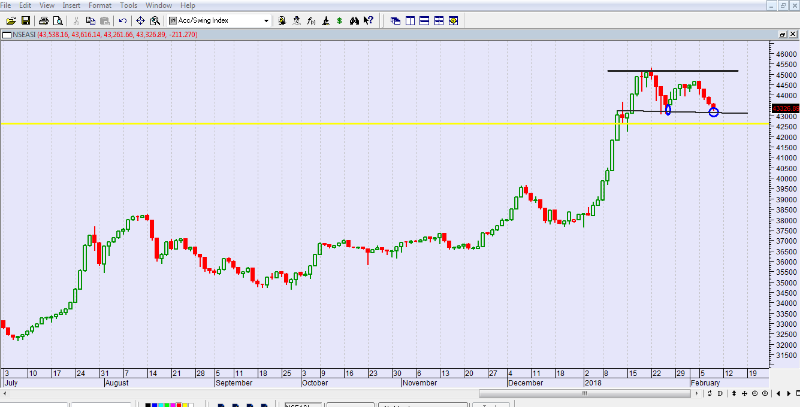Click the Expert Advisor person icon
This screenshot has height=407, width=800.
[282, 21]
